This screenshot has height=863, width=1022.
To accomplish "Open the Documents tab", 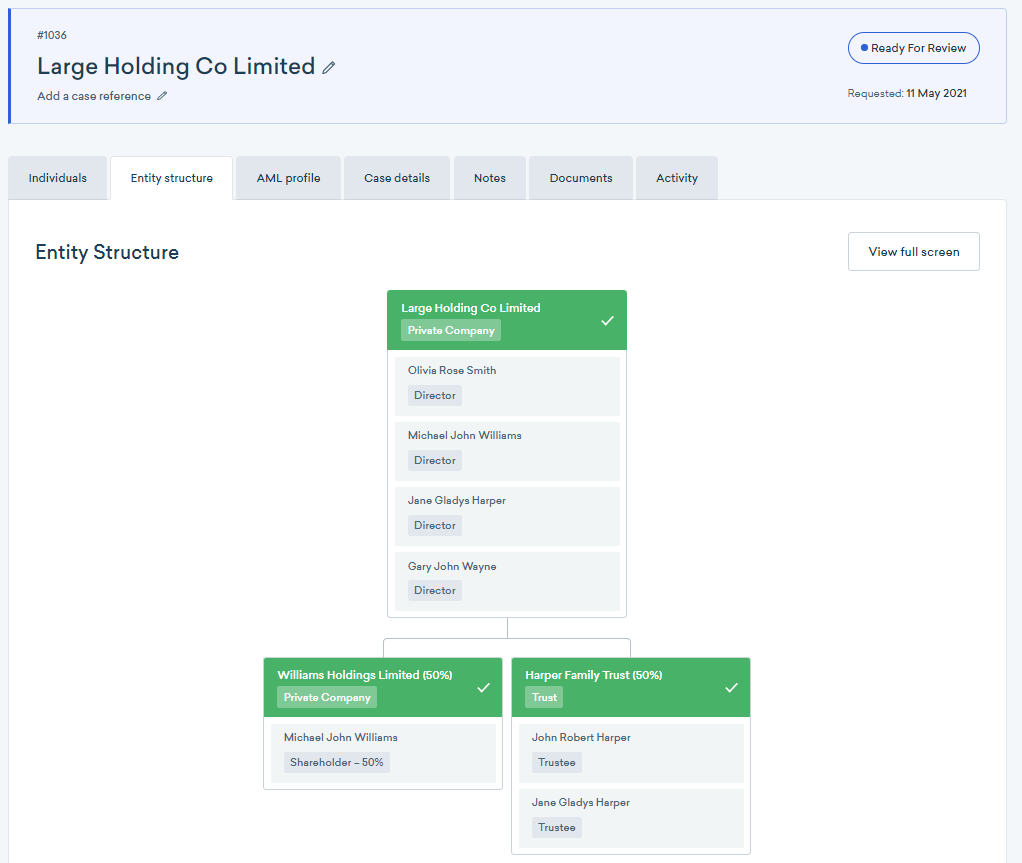I will point(581,178).
